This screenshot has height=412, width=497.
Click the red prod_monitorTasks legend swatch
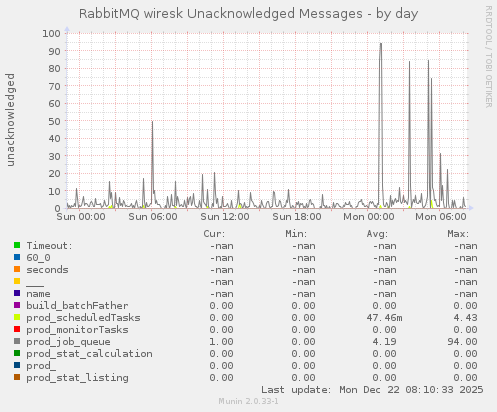(x=17, y=329)
